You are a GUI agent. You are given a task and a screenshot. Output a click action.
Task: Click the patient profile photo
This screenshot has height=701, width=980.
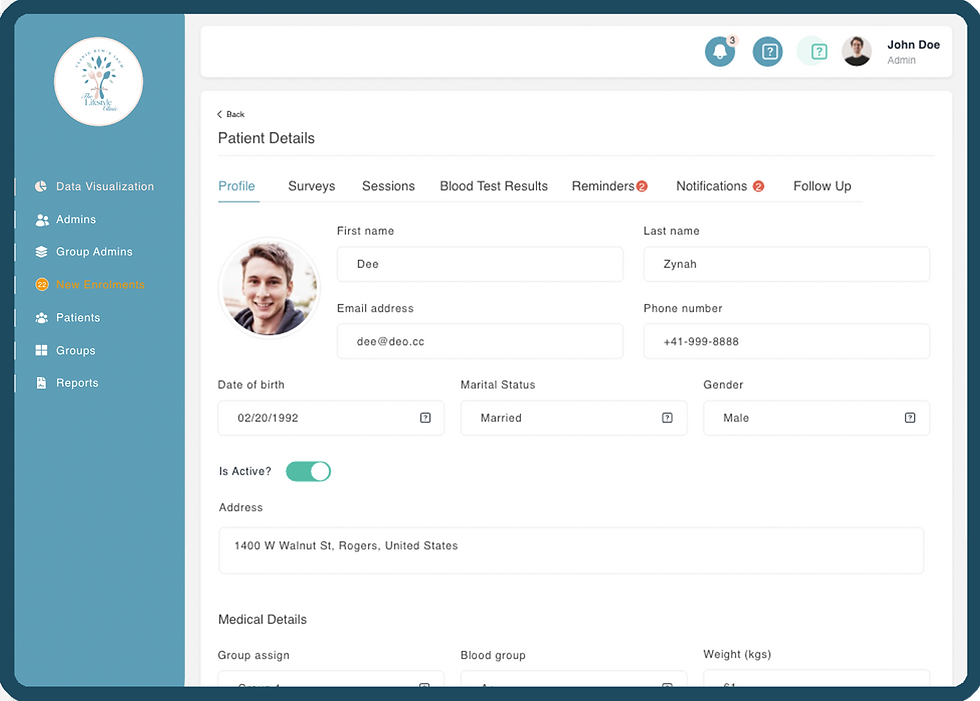269,288
